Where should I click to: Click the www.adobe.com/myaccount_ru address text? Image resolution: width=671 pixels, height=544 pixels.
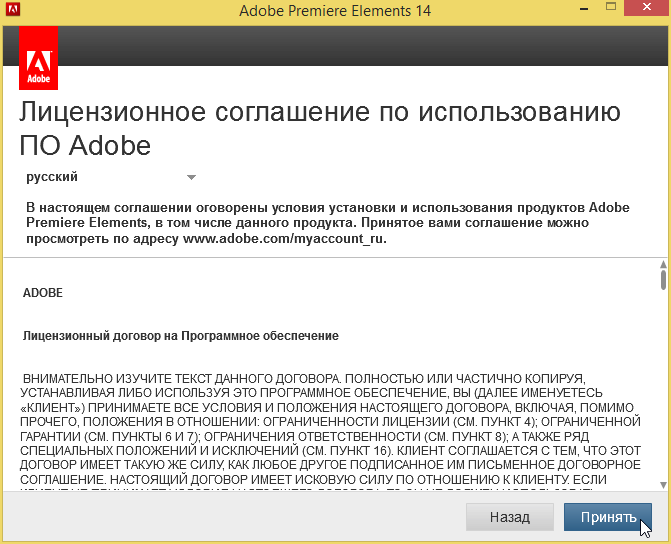tap(283, 238)
